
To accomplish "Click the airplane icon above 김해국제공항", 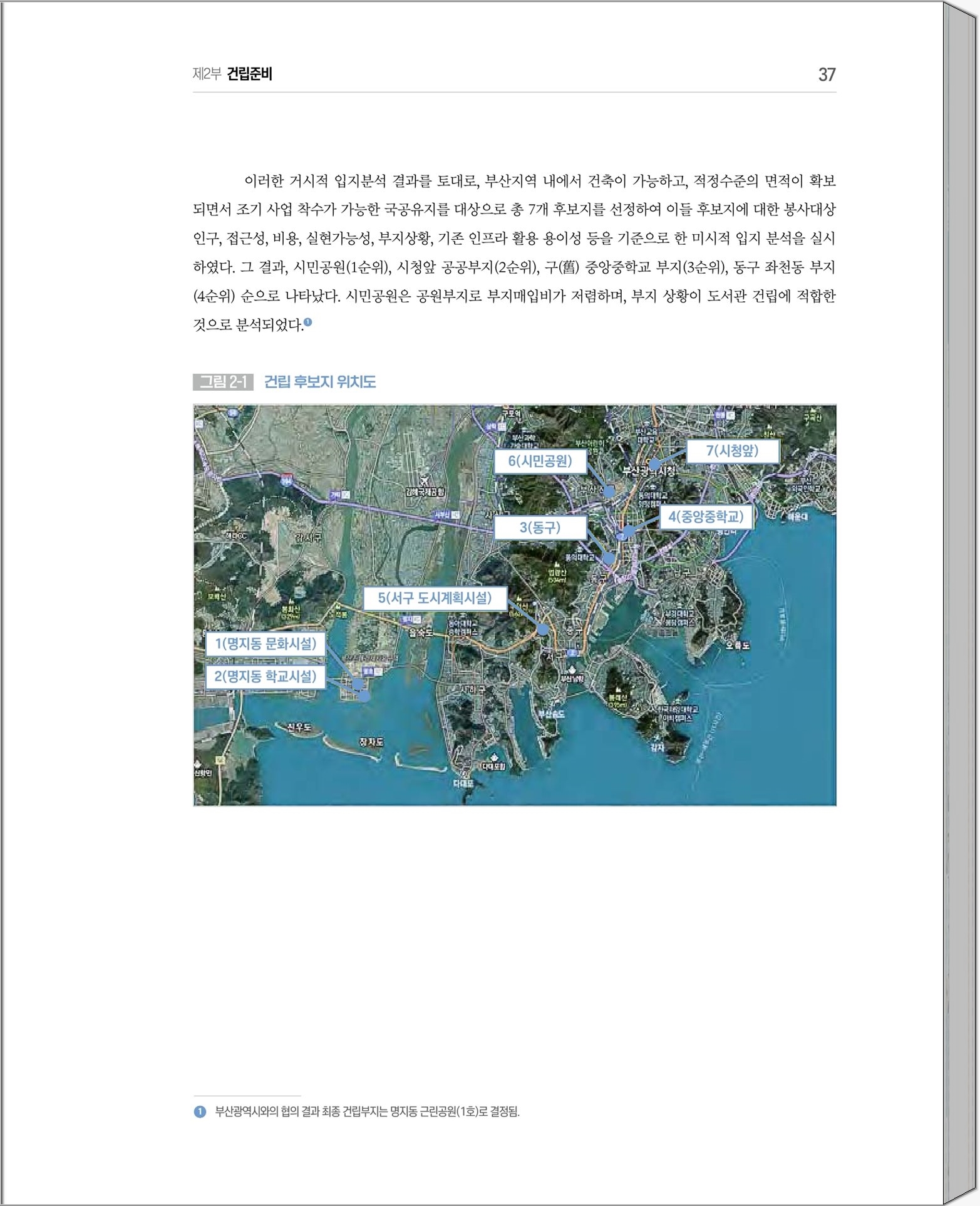I will pos(425,480).
